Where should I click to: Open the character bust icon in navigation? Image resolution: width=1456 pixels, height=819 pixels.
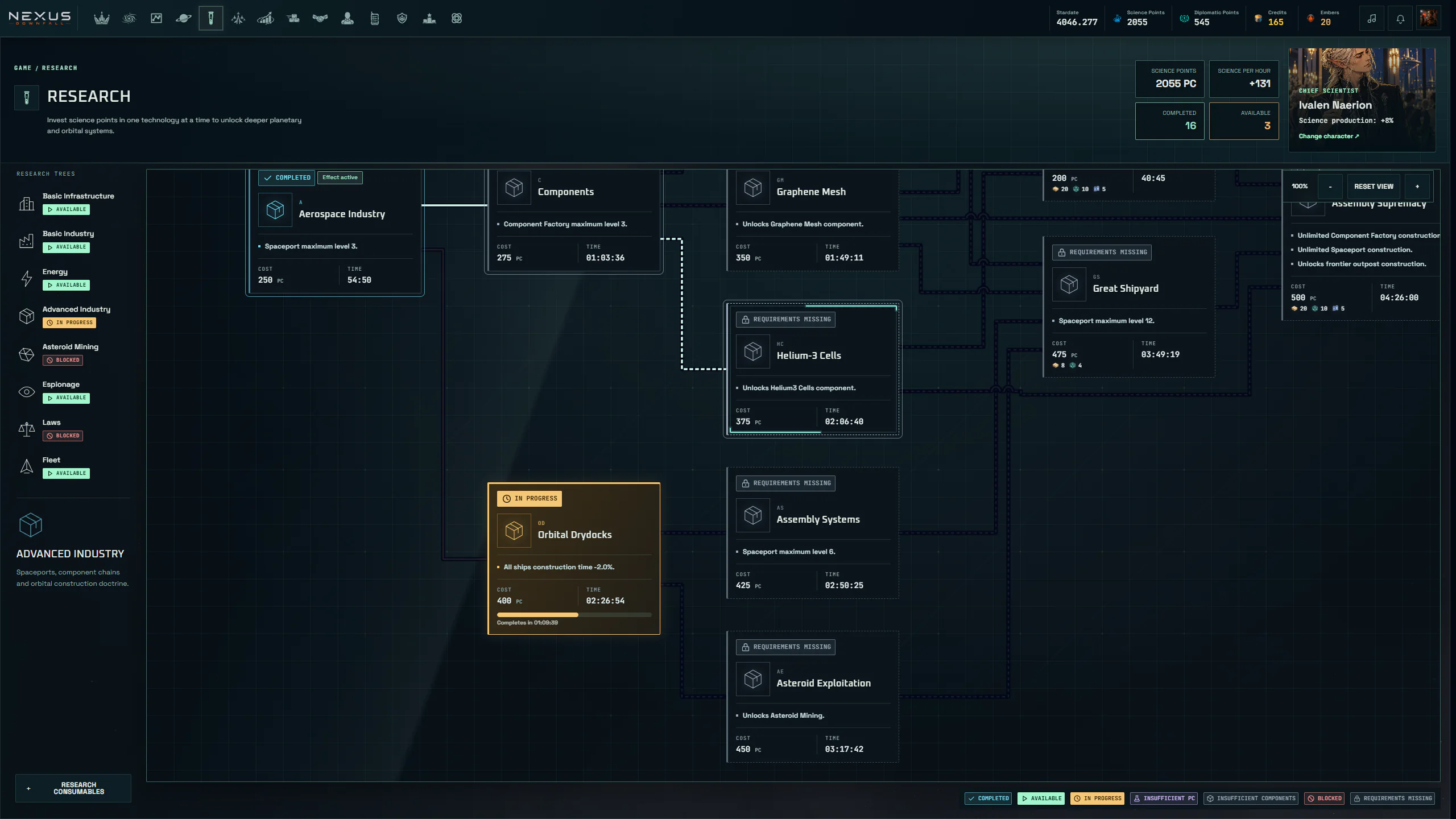point(348,19)
